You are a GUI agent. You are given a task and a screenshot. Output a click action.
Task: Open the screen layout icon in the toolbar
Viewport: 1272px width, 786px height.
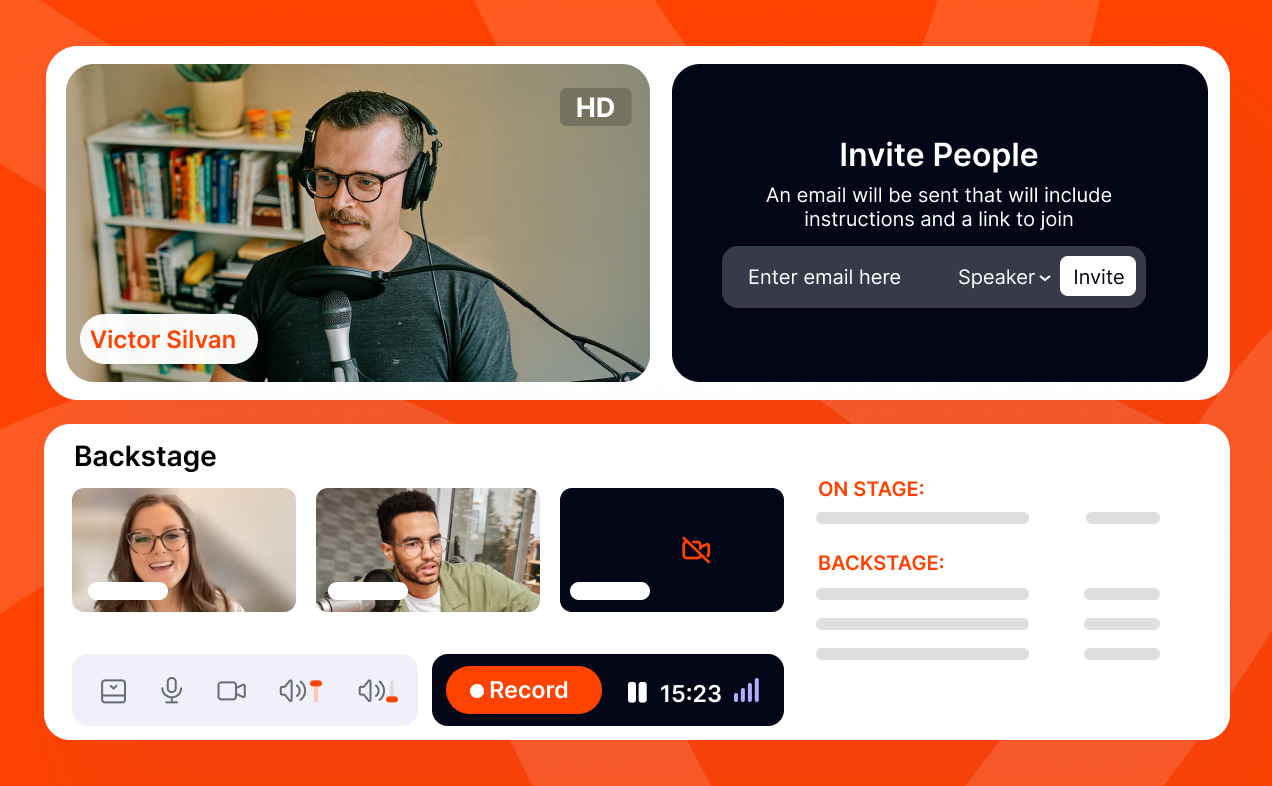(114, 691)
